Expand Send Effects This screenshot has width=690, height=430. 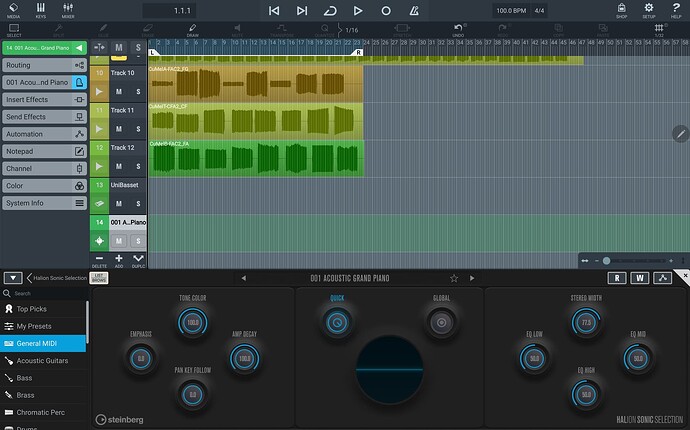pos(44,117)
